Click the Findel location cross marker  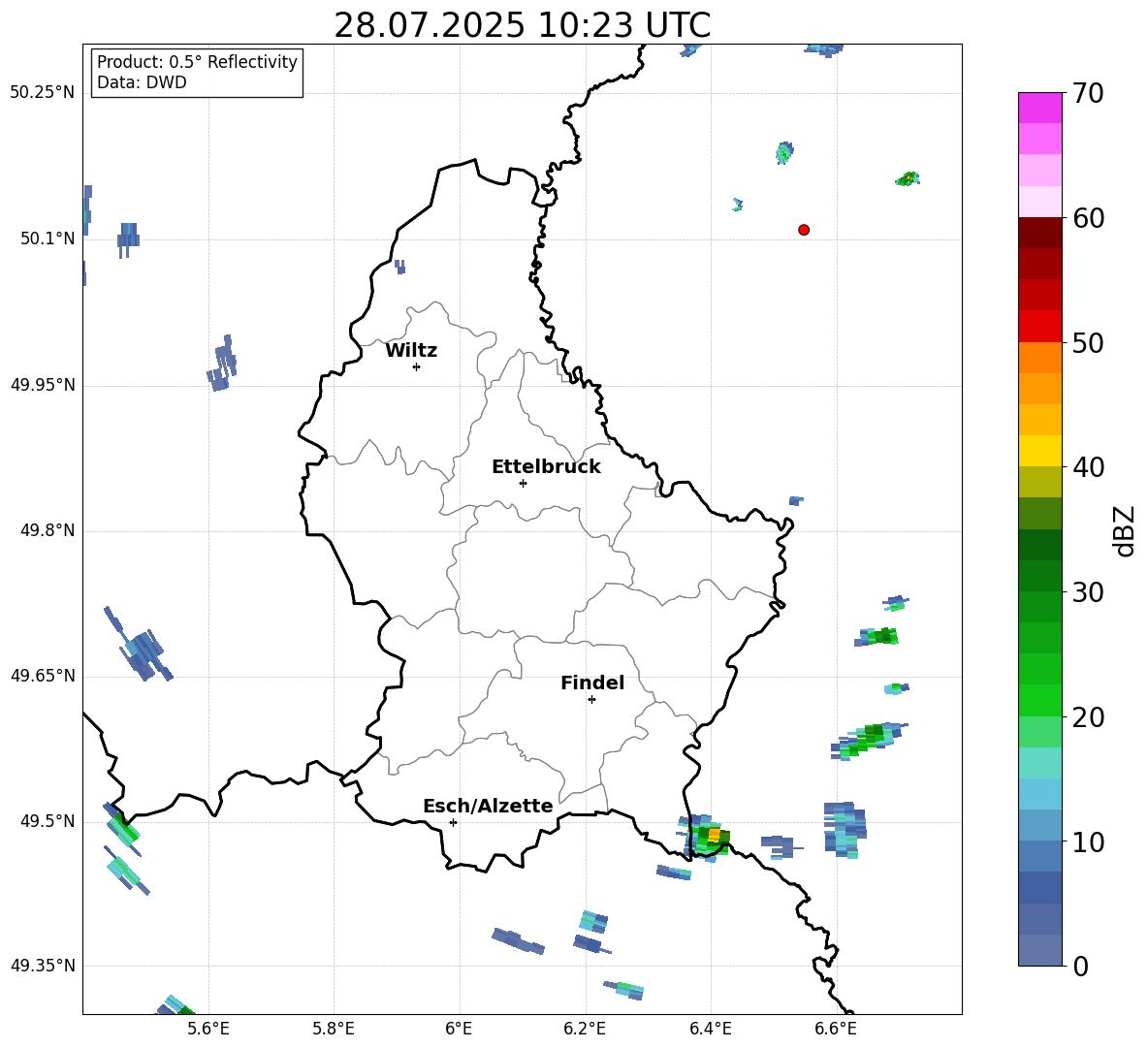(x=591, y=700)
